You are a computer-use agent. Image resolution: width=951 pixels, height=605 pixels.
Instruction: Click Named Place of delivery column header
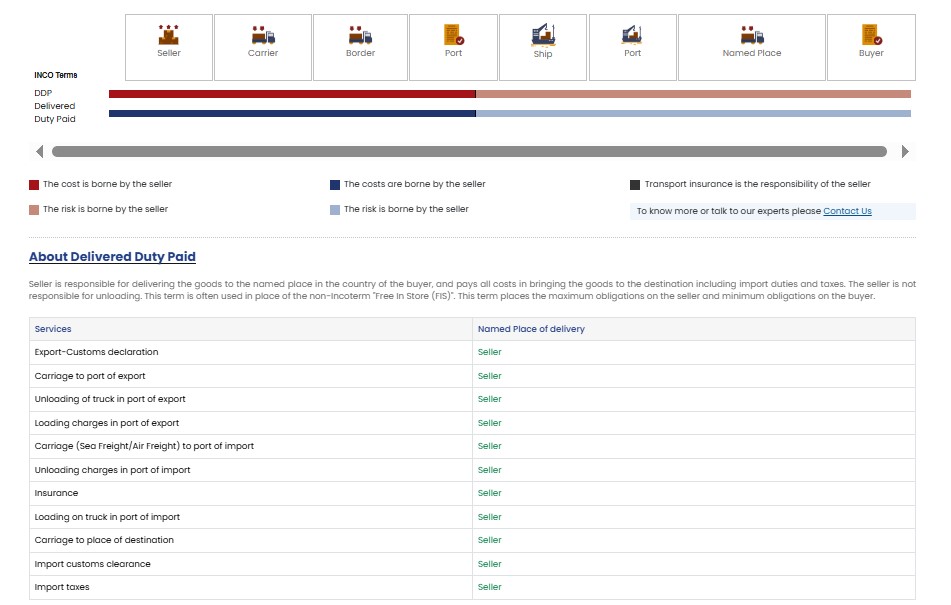pos(531,329)
